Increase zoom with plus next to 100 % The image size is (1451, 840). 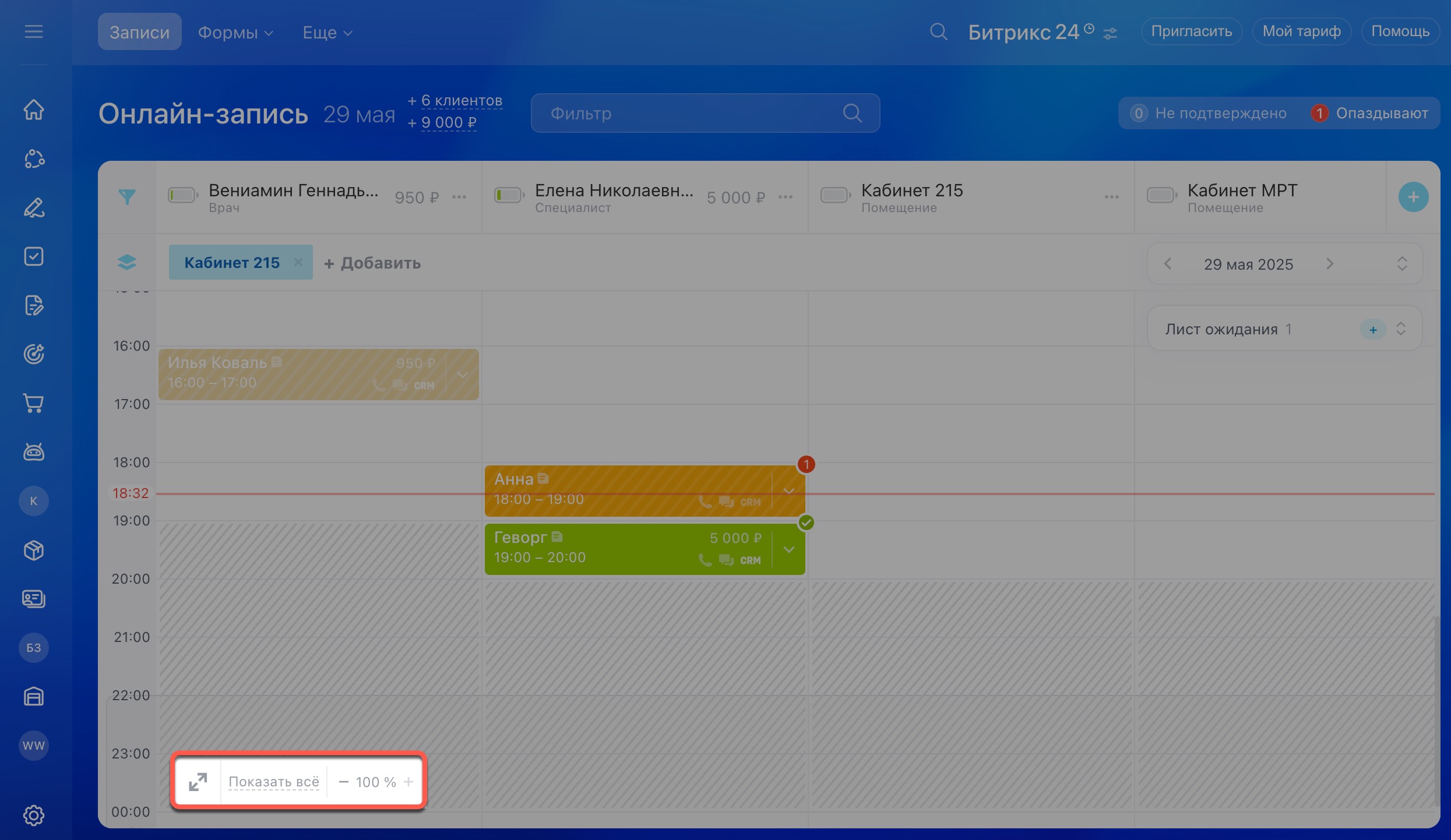(x=408, y=782)
